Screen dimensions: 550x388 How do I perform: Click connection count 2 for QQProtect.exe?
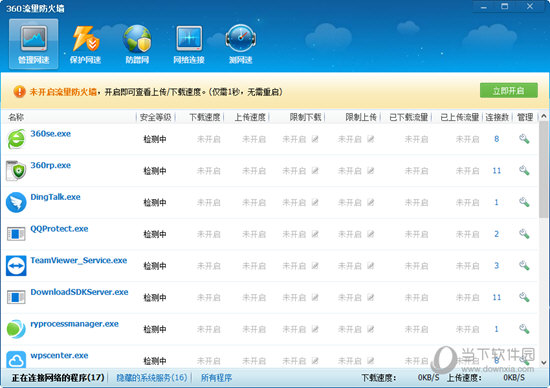[x=496, y=234]
